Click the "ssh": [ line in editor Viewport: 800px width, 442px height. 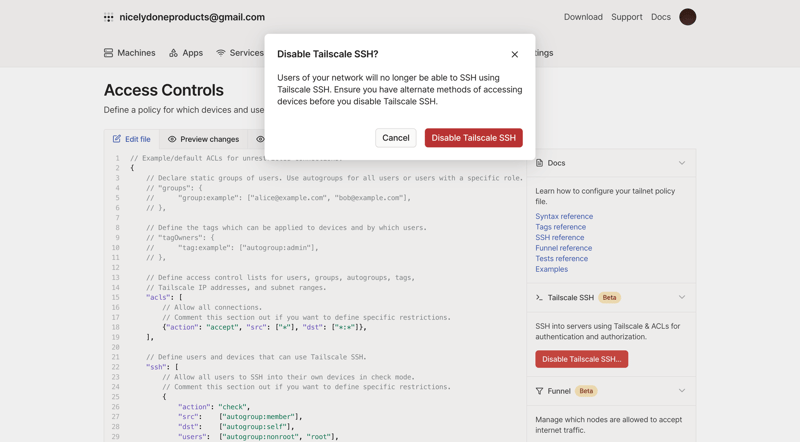tap(162, 367)
